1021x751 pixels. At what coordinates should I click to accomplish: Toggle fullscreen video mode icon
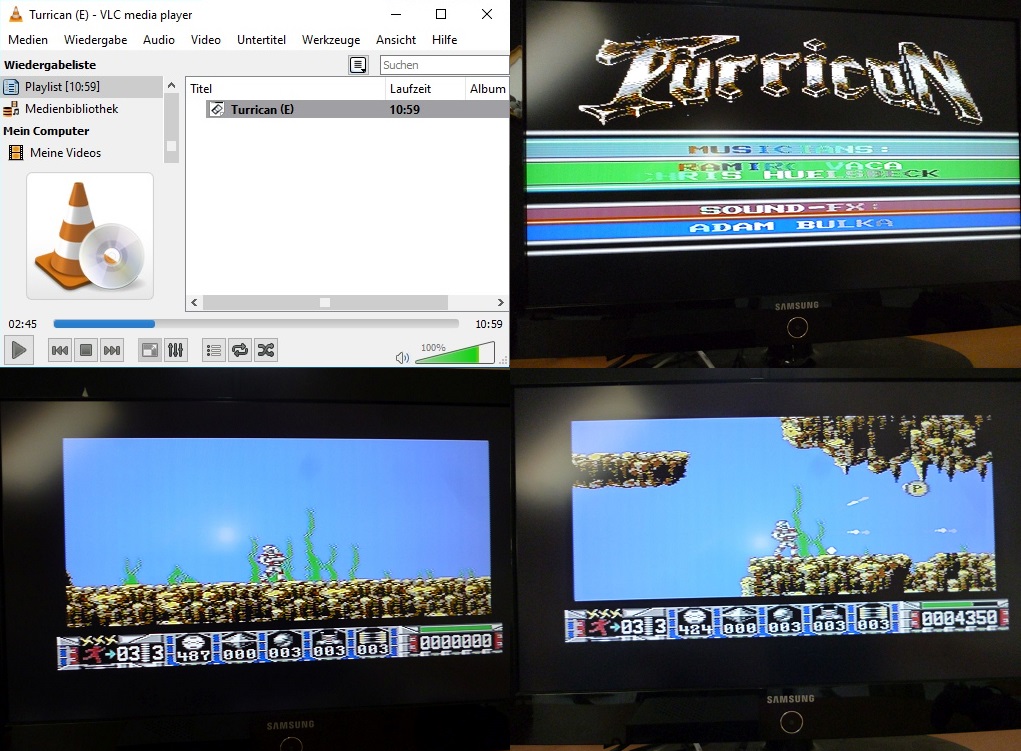[x=150, y=350]
